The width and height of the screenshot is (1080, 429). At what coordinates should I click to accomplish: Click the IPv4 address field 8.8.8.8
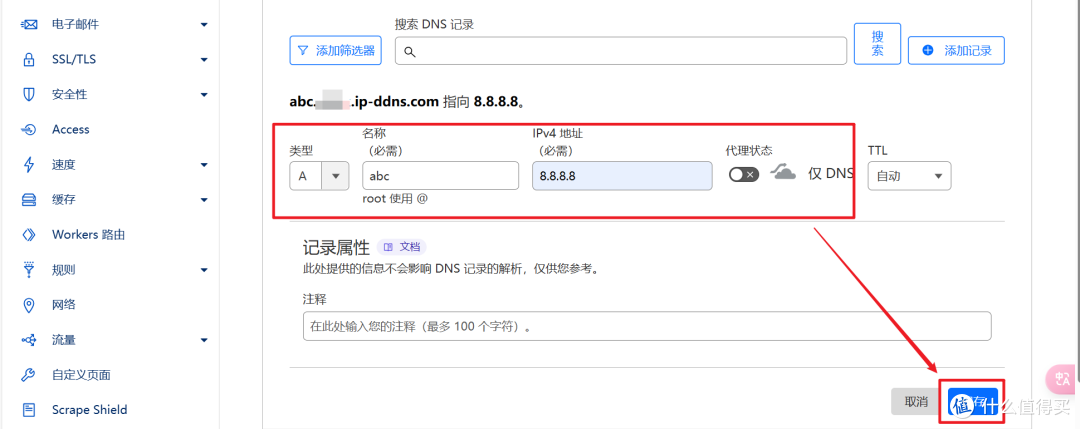[x=622, y=176]
